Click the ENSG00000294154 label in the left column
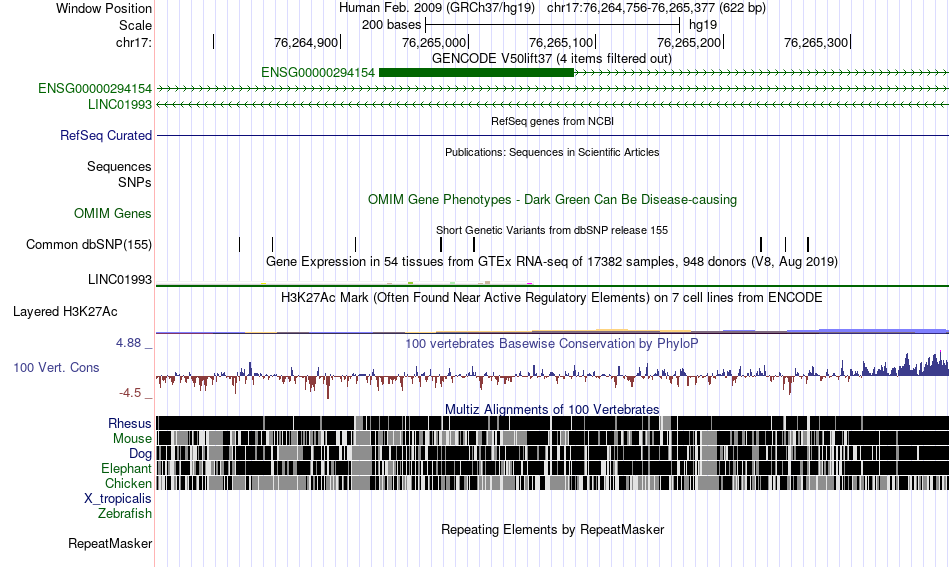Image resolution: width=950 pixels, height=567 pixels. click(95, 88)
